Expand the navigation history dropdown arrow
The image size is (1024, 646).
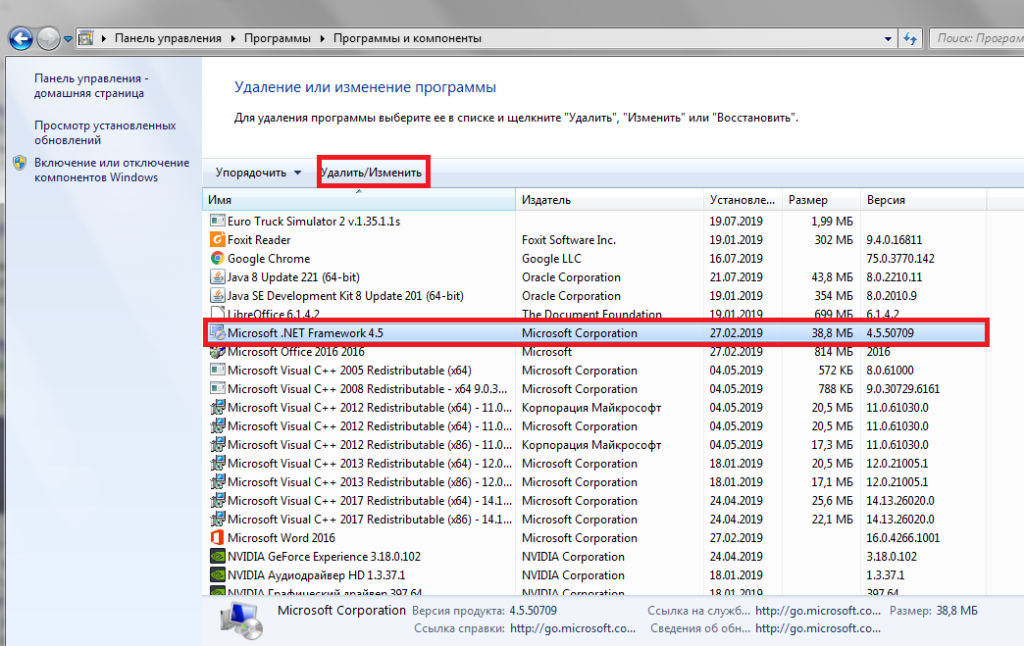tap(68, 39)
